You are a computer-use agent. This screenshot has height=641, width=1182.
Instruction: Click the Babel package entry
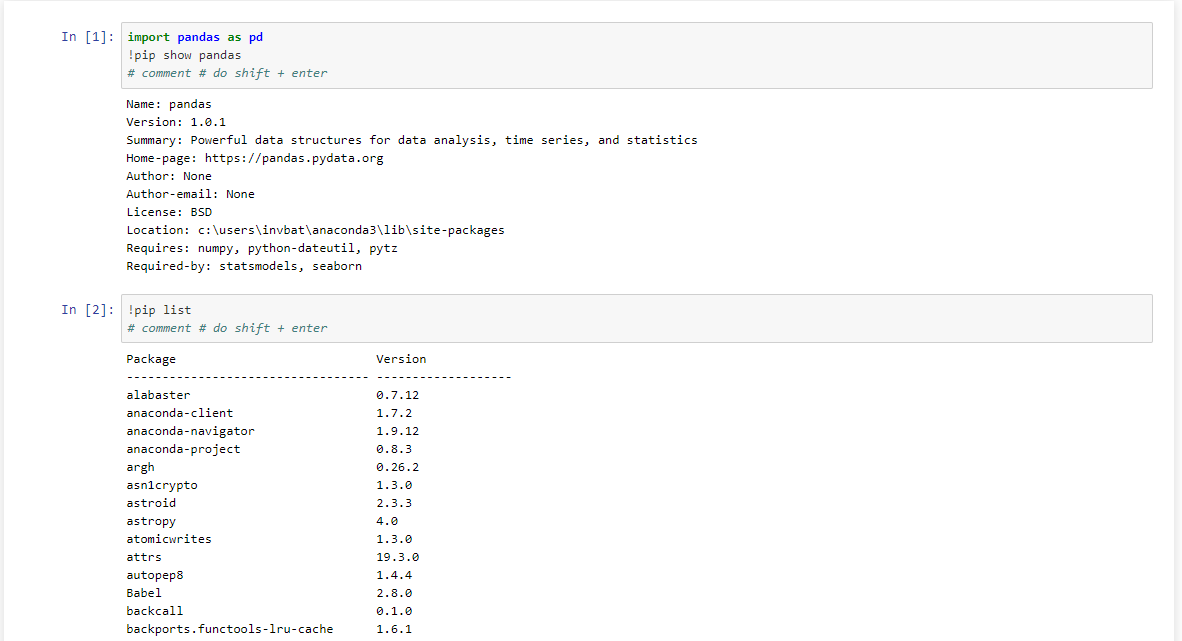point(144,593)
